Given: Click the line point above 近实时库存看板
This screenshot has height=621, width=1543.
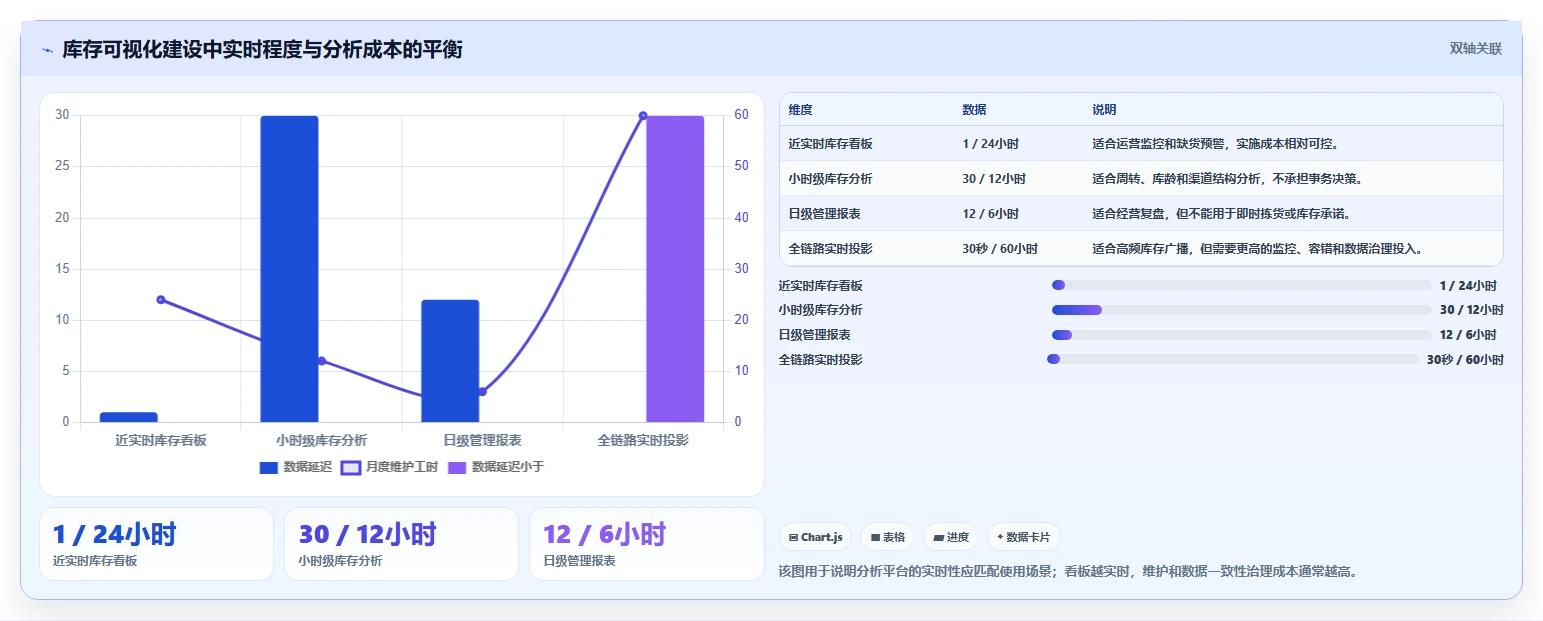Looking at the screenshot, I should coord(161,300).
